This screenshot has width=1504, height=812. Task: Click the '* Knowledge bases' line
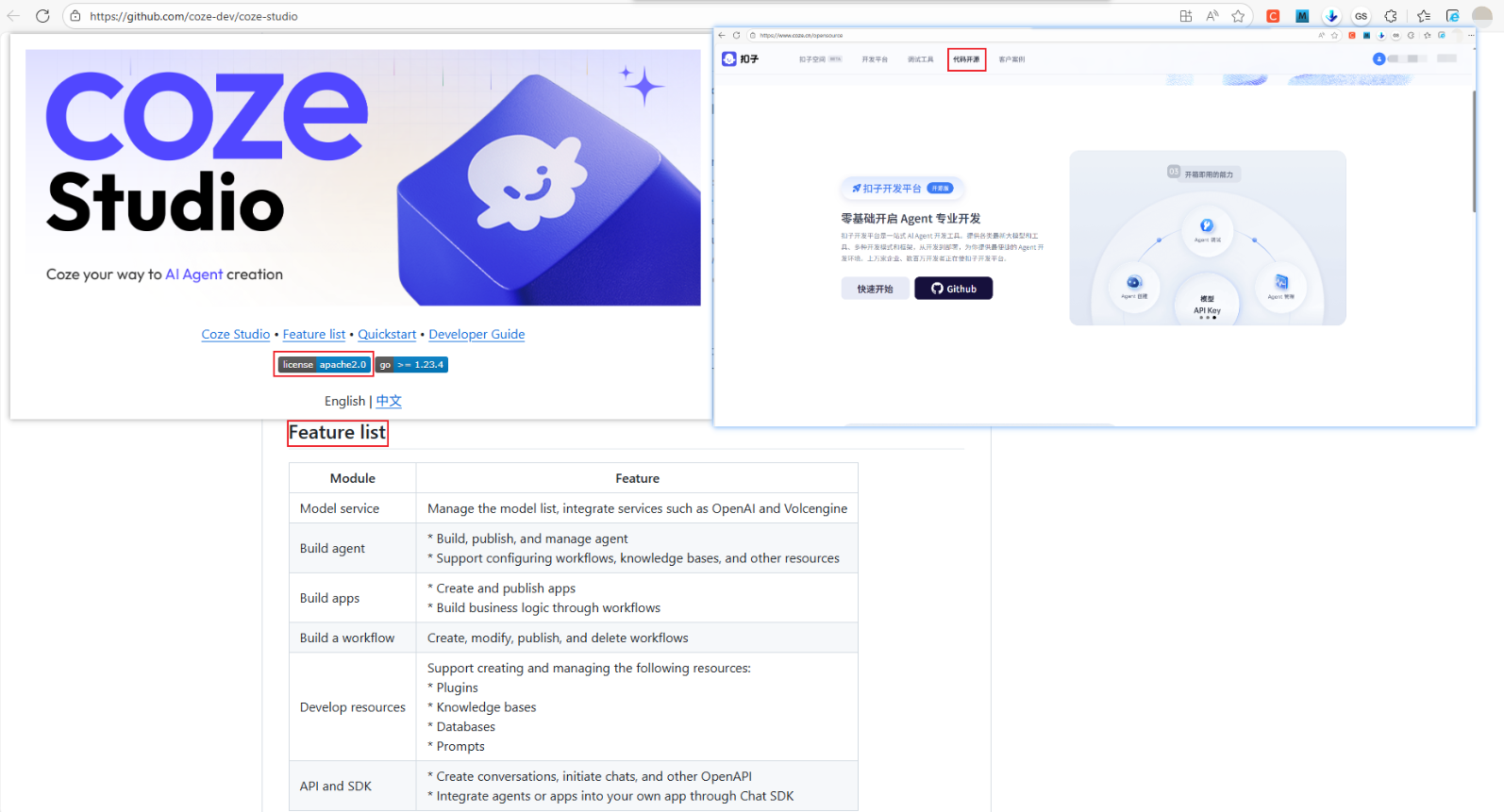click(482, 707)
